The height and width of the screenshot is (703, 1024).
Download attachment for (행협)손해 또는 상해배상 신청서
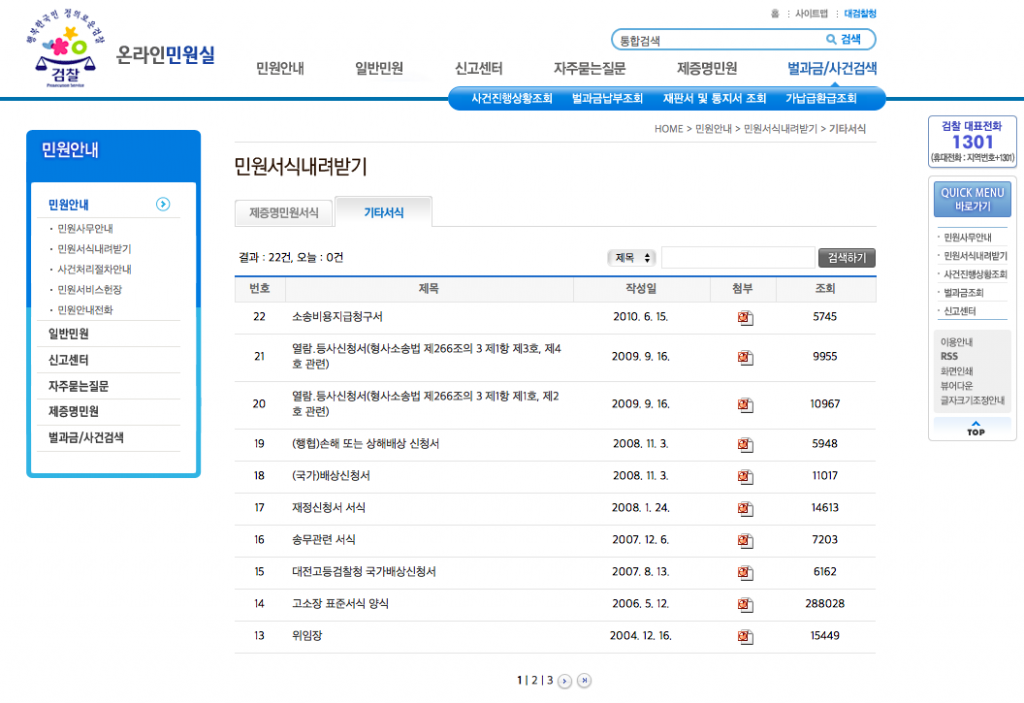point(745,445)
